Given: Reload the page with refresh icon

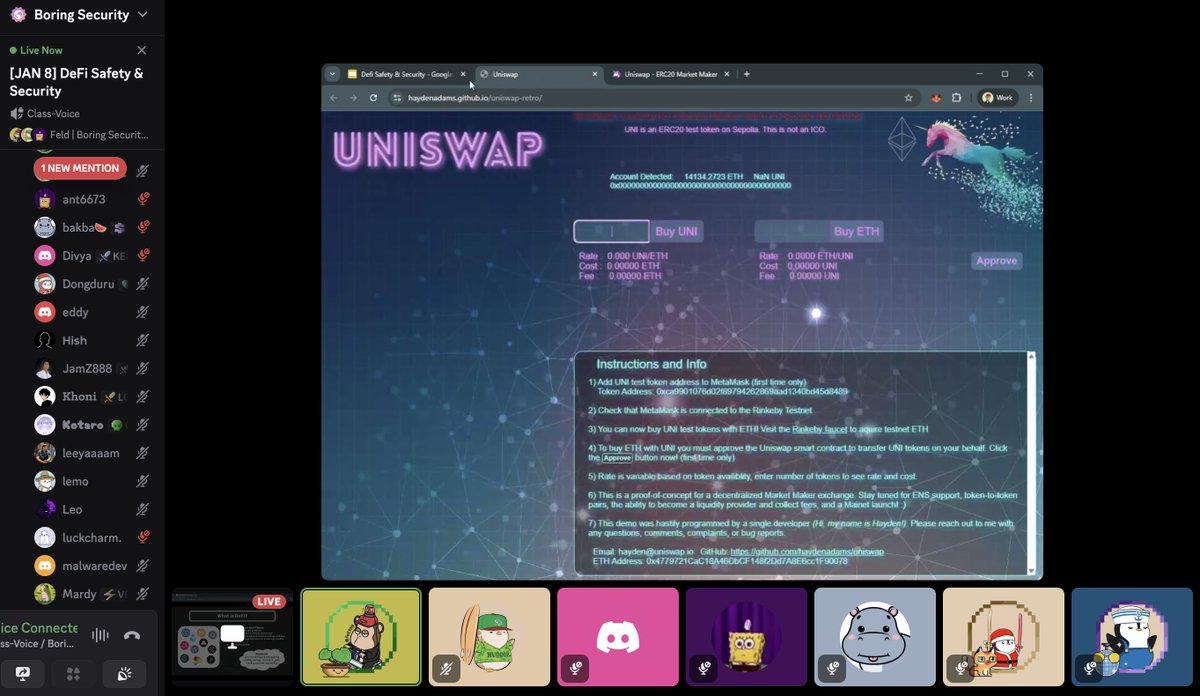Looking at the screenshot, I should tap(373, 98).
